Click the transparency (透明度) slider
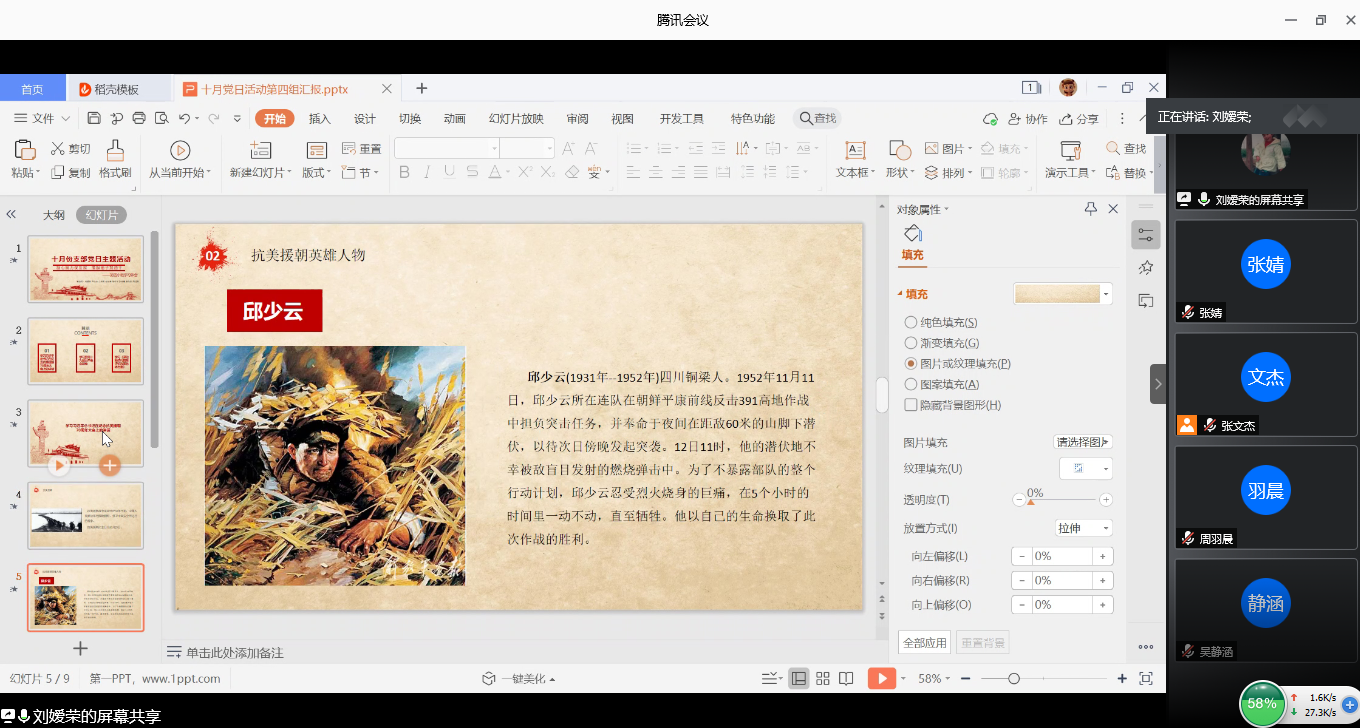 (1062, 499)
